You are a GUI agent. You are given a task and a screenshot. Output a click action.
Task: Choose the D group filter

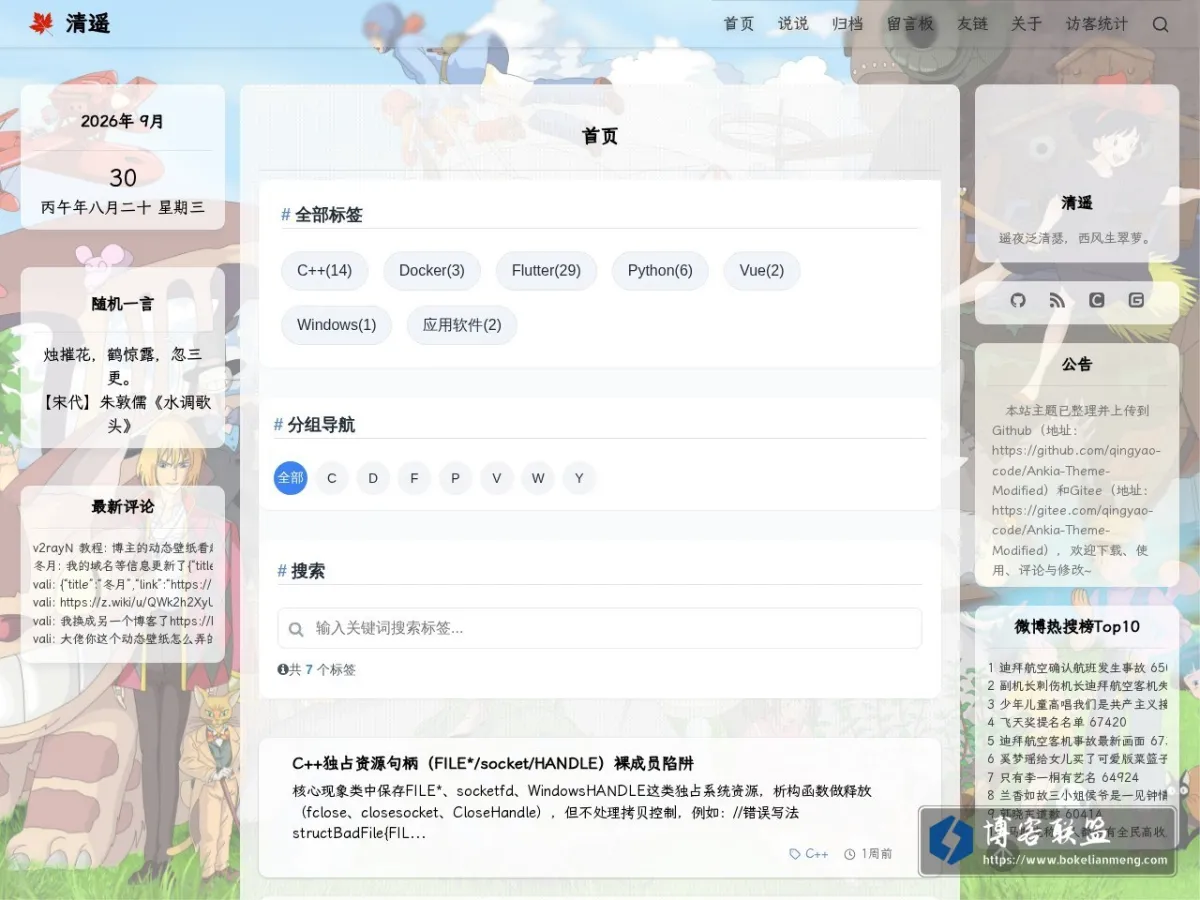(x=373, y=478)
